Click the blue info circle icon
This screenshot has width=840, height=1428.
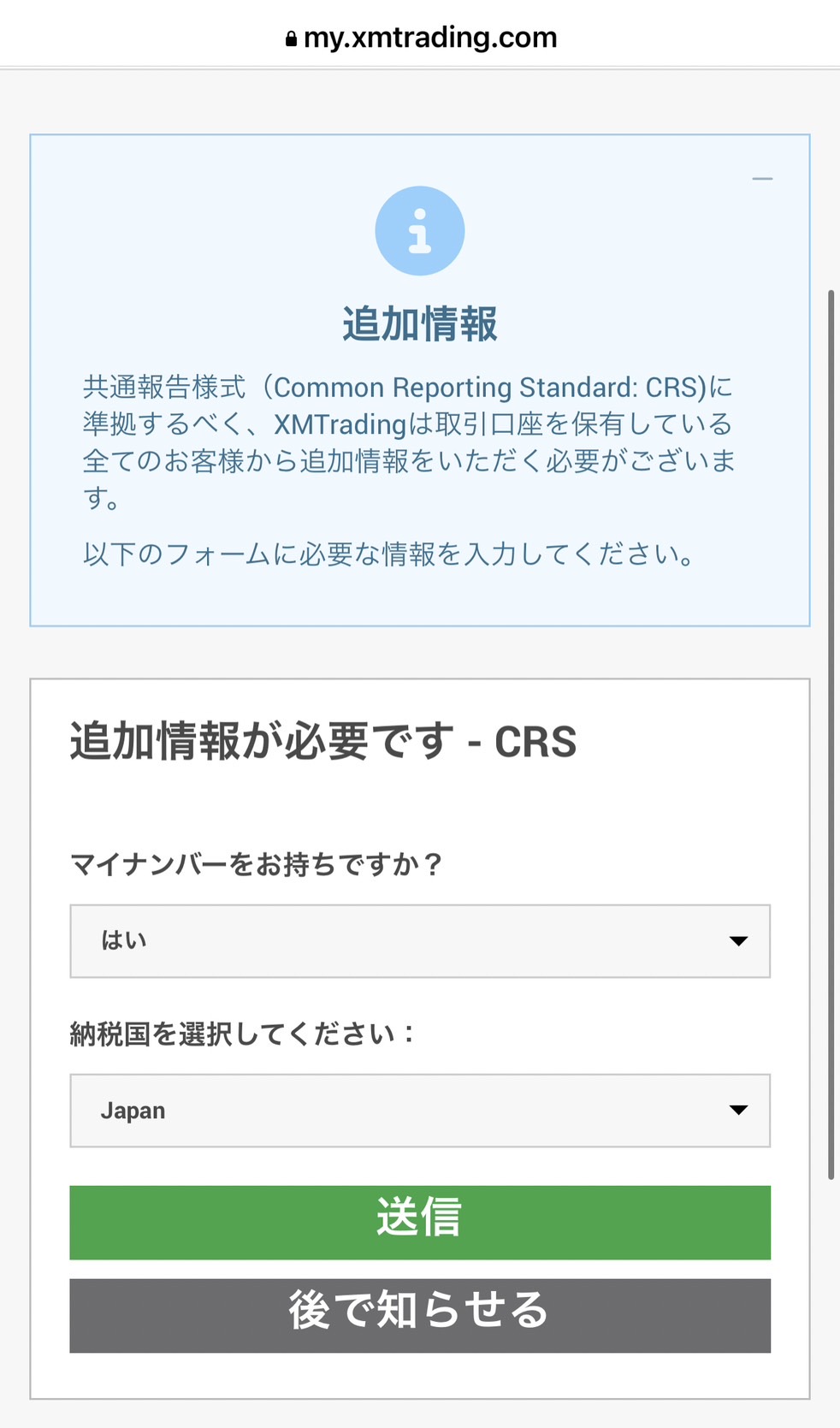click(x=420, y=231)
